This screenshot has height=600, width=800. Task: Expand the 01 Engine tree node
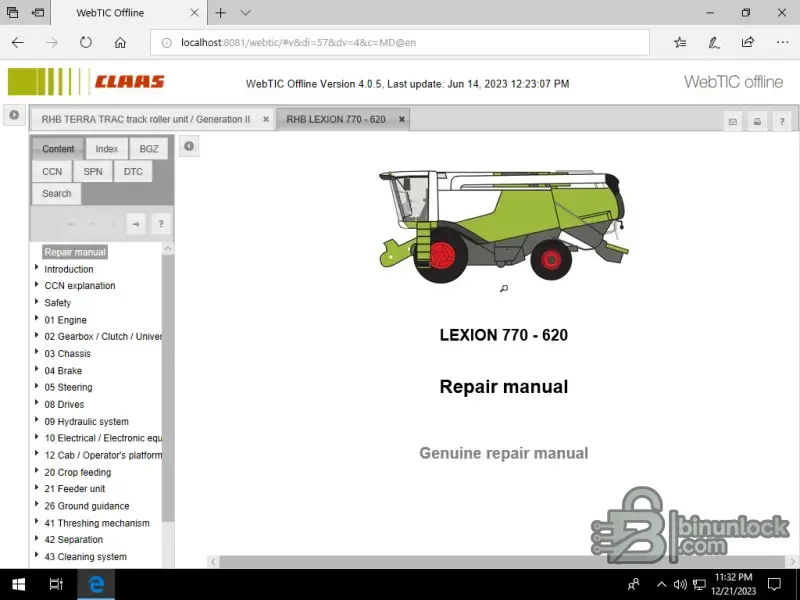tap(37, 320)
